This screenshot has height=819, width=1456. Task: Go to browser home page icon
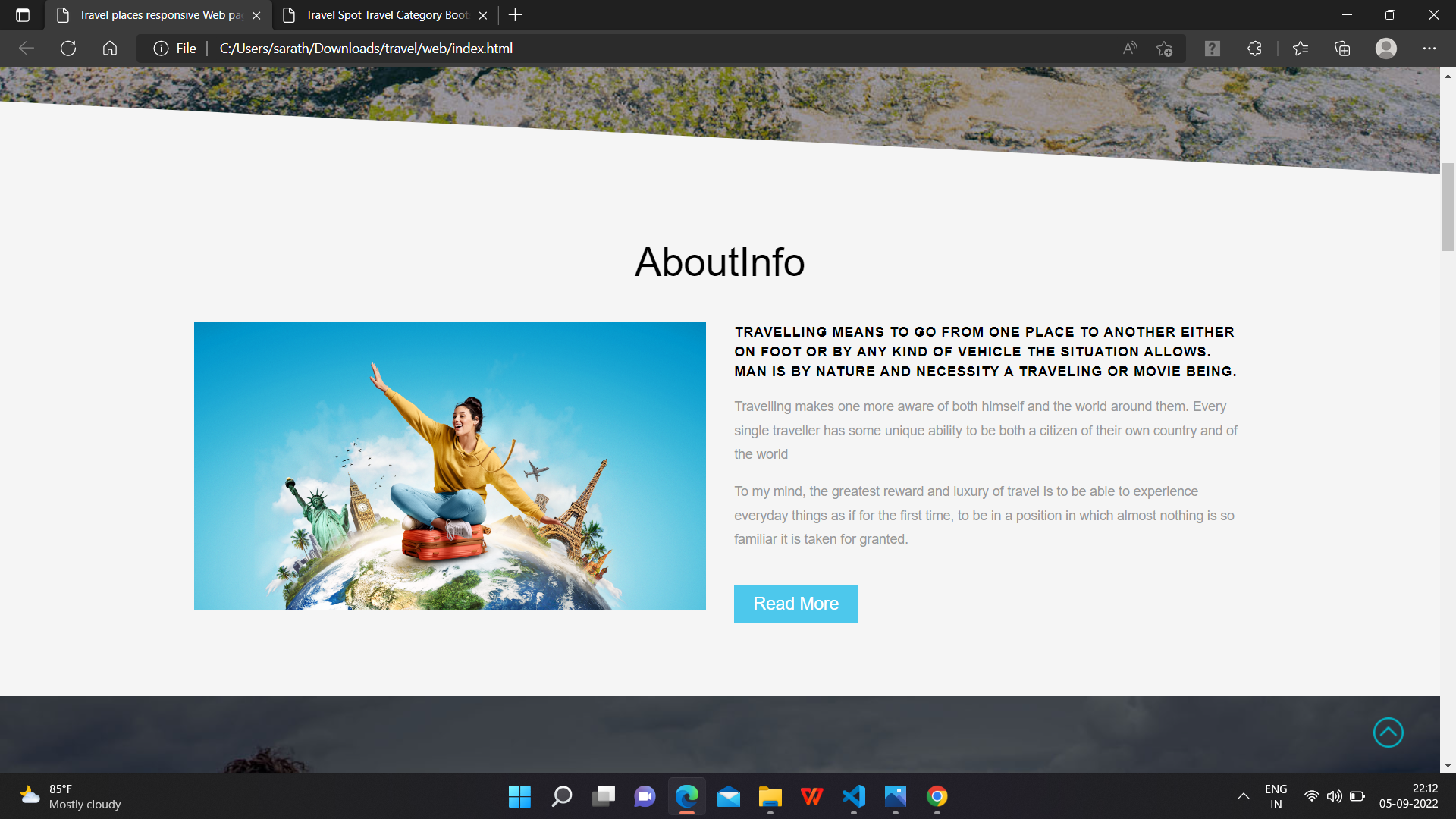110,49
